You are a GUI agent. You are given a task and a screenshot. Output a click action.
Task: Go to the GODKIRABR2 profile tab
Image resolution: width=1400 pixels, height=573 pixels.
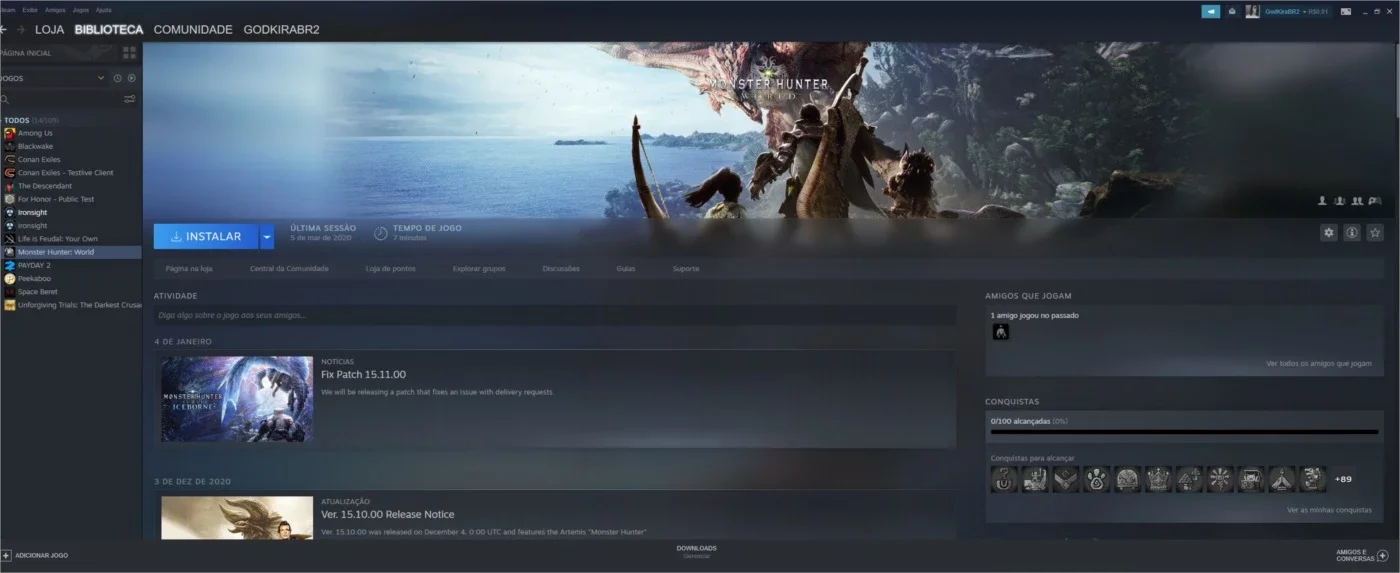click(x=282, y=30)
